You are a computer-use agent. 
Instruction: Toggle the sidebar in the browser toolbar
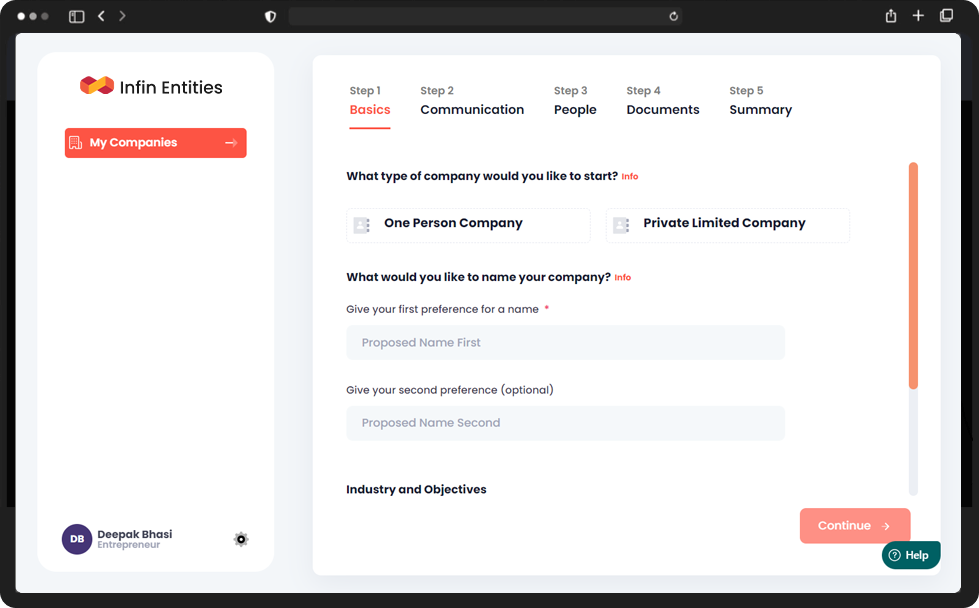point(75,15)
